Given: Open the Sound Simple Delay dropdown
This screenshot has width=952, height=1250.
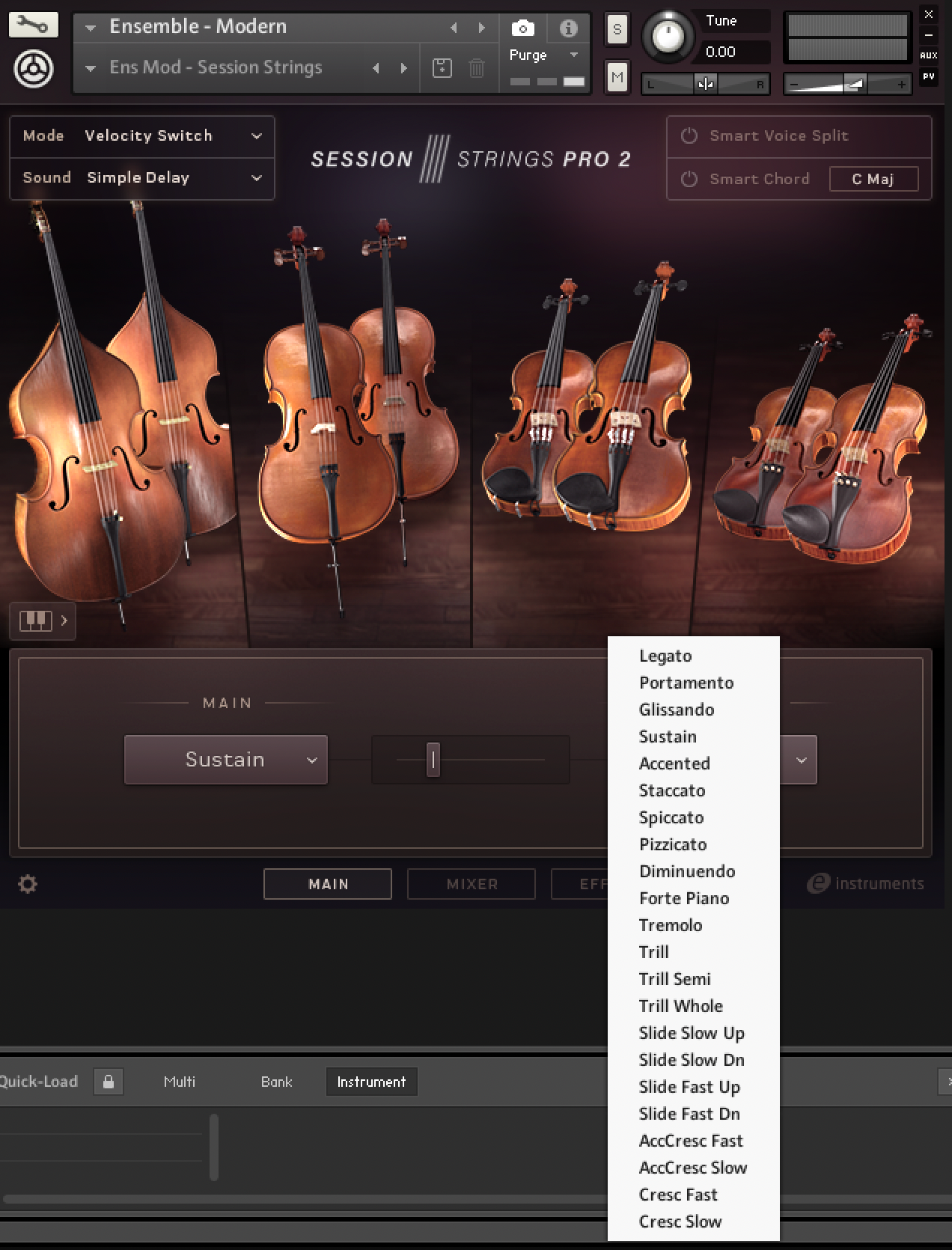Looking at the screenshot, I should (142, 178).
